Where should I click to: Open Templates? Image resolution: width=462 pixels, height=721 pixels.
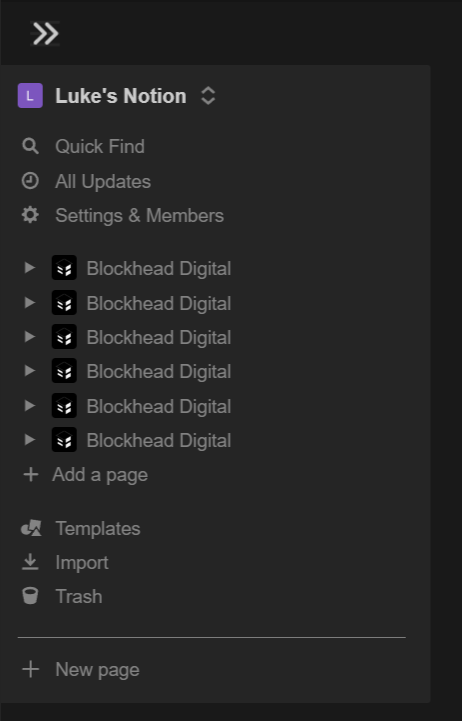(98, 529)
